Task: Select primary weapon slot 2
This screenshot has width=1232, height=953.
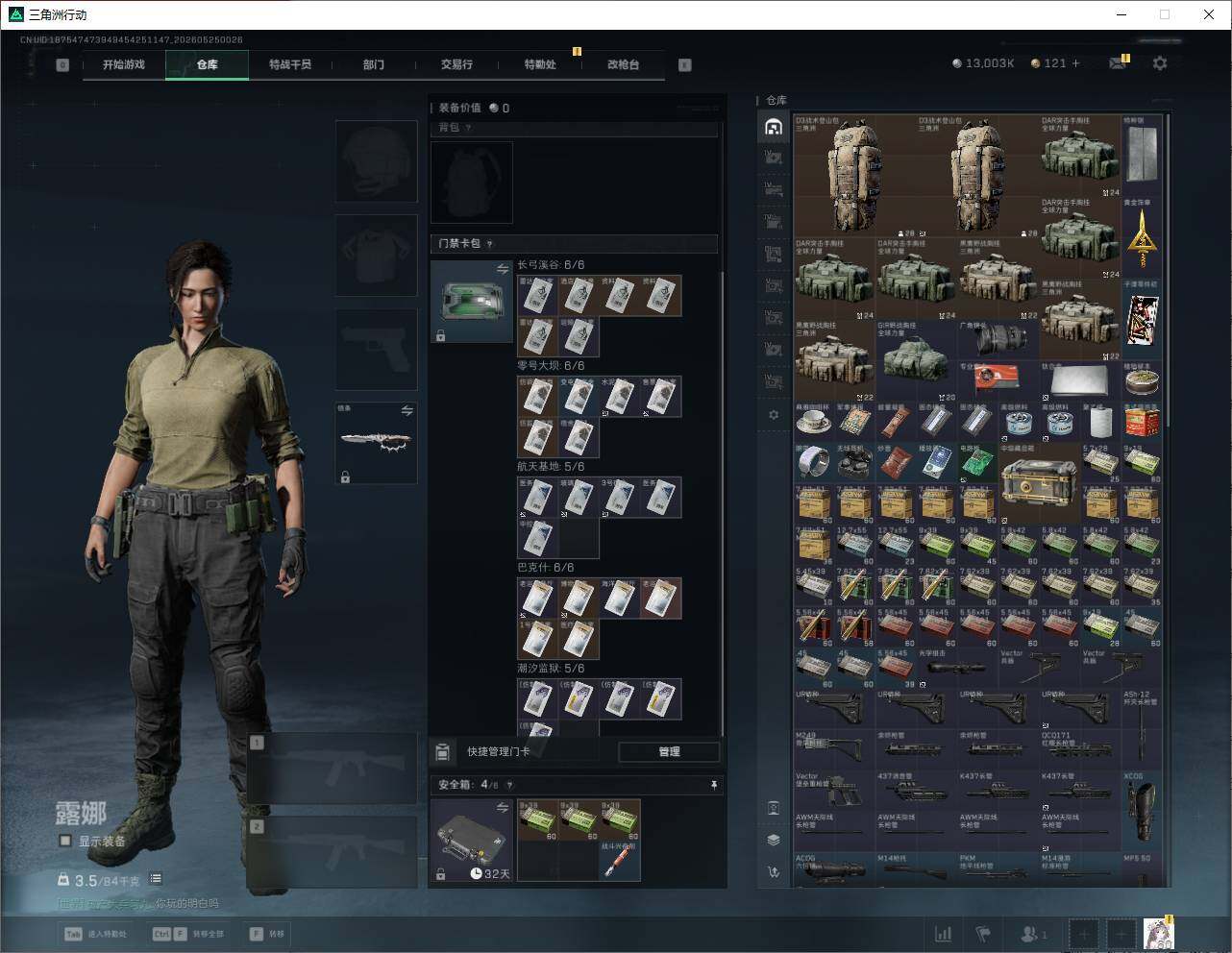Action: pos(333,853)
